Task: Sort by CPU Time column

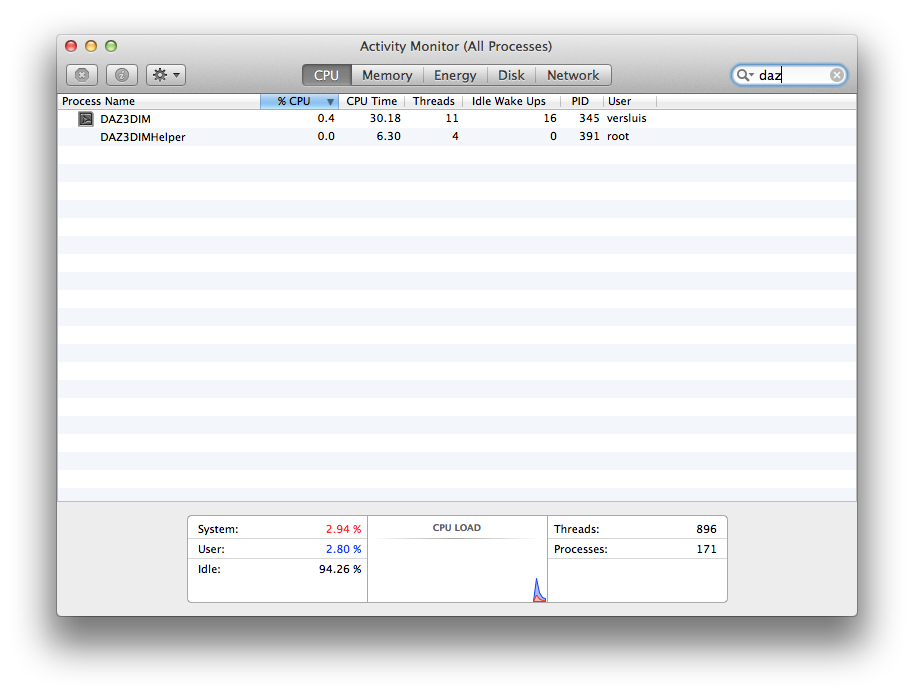Action: click(371, 101)
